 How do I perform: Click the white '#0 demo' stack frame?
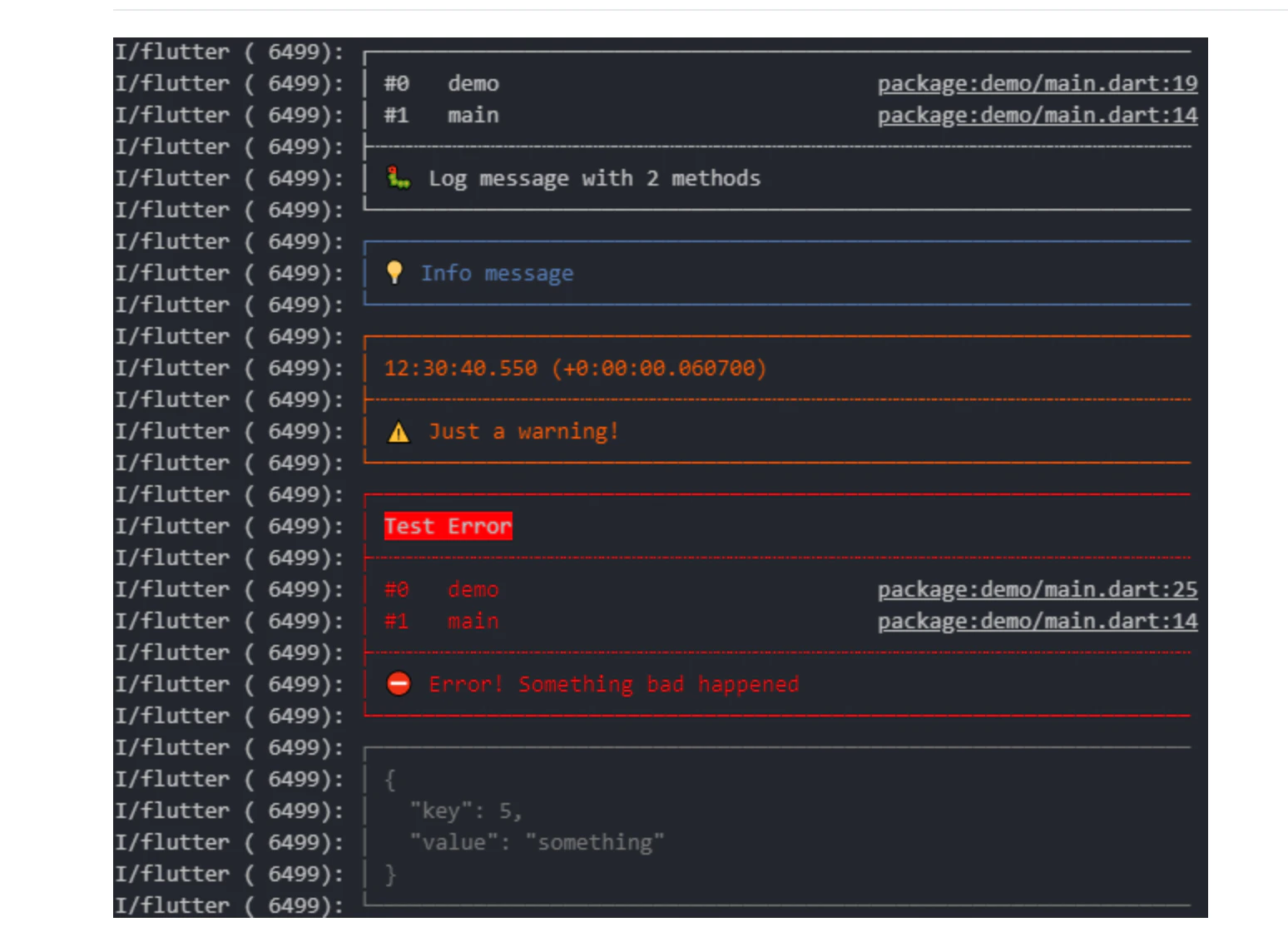(x=441, y=84)
